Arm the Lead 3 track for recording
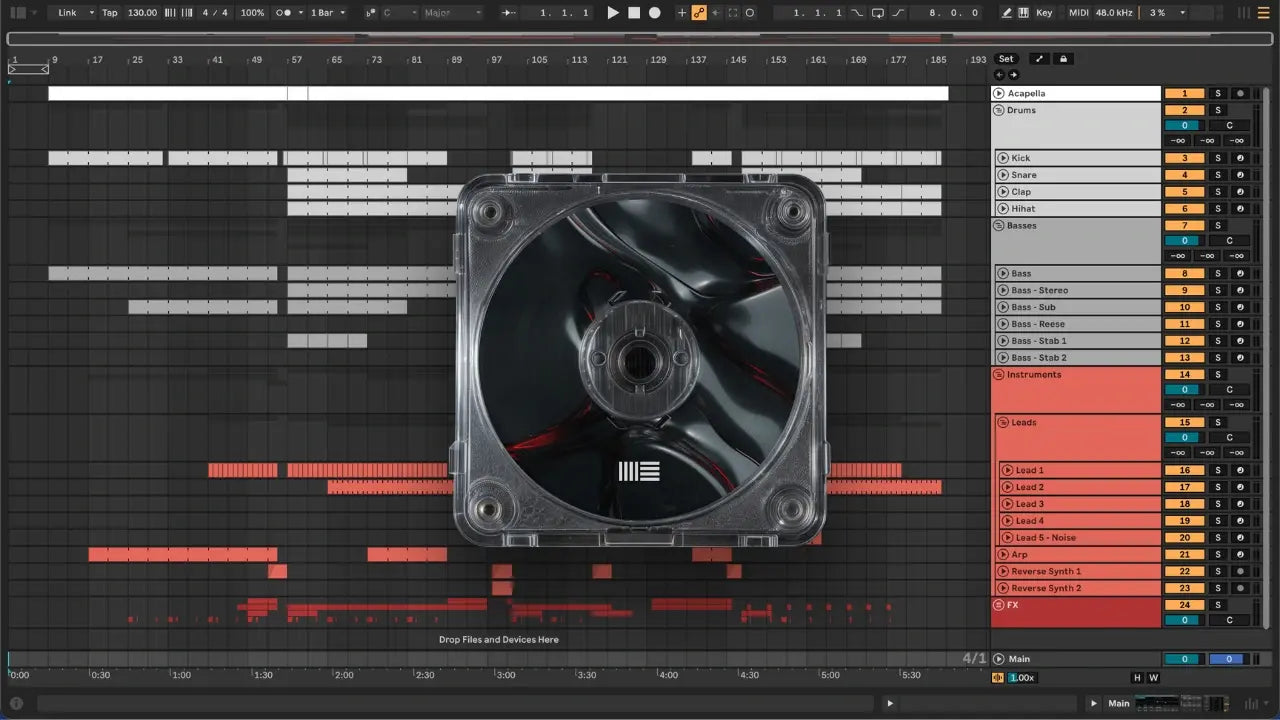The image size is (1280, 720). tap(1240, 505)
